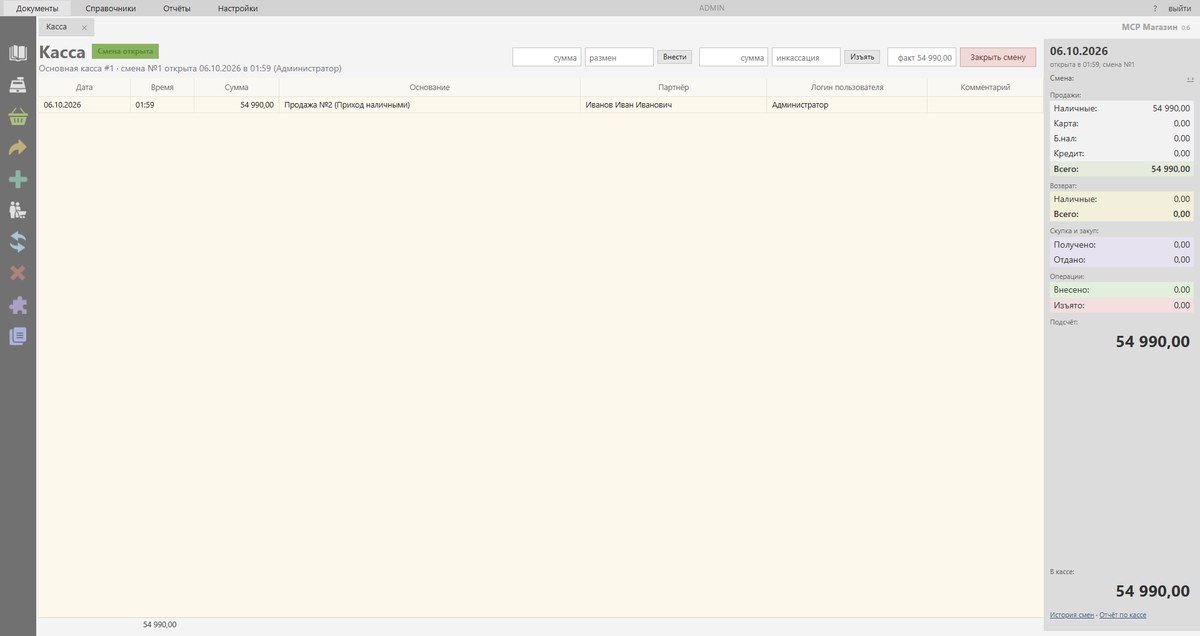This screenshot has width=1200, height=636.
Task: Sort table by Время column header
Action: pos(162,88)
